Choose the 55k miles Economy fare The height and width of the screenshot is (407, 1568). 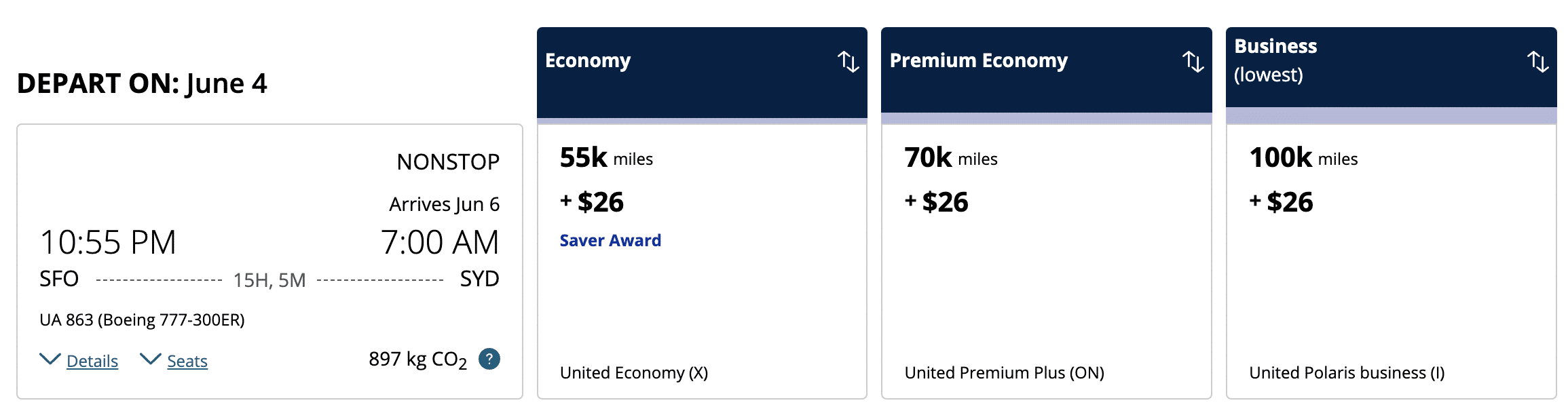[605, 158]
